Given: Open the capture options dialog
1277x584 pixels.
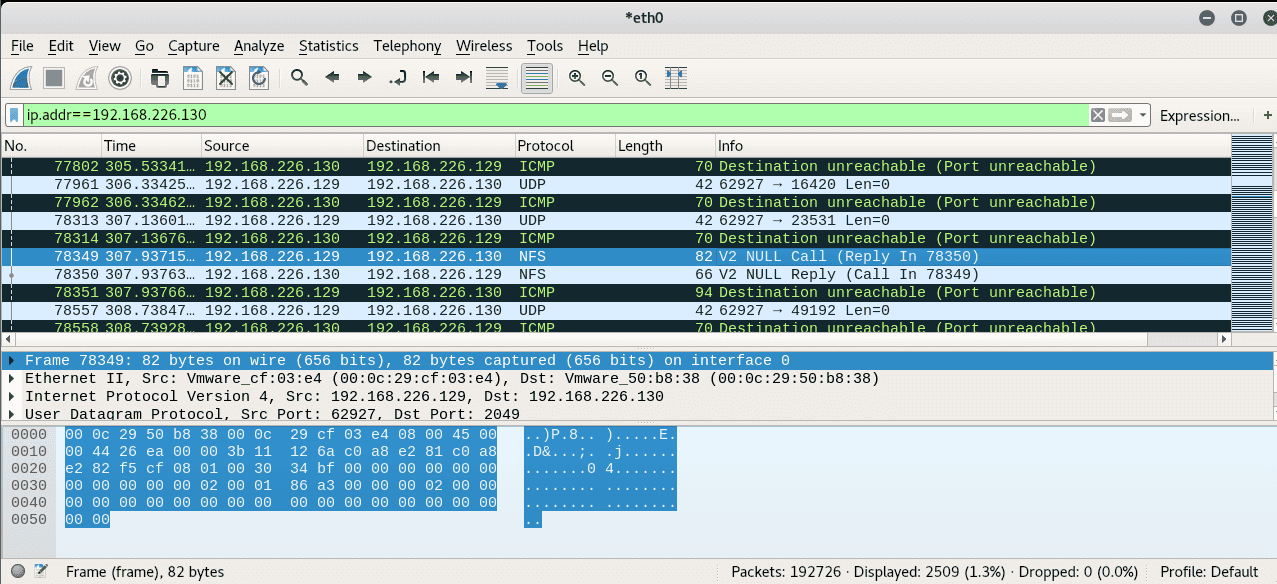Looking at the screenshot, I should (119, 78).
